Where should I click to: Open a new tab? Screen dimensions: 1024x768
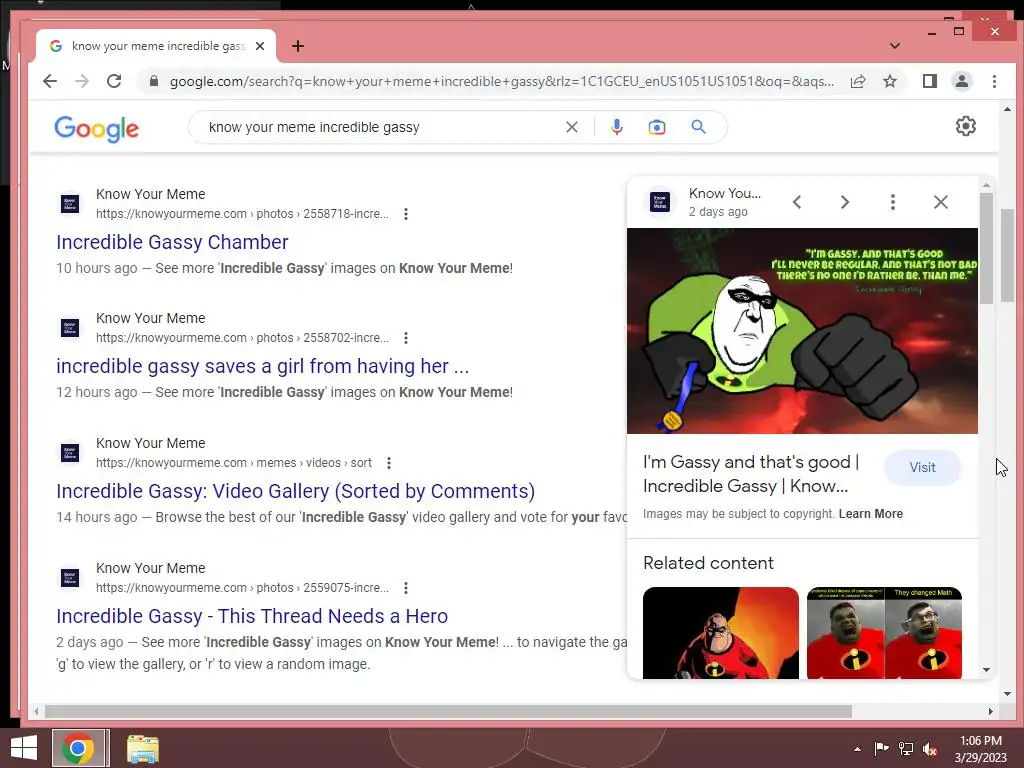[298, 46]
